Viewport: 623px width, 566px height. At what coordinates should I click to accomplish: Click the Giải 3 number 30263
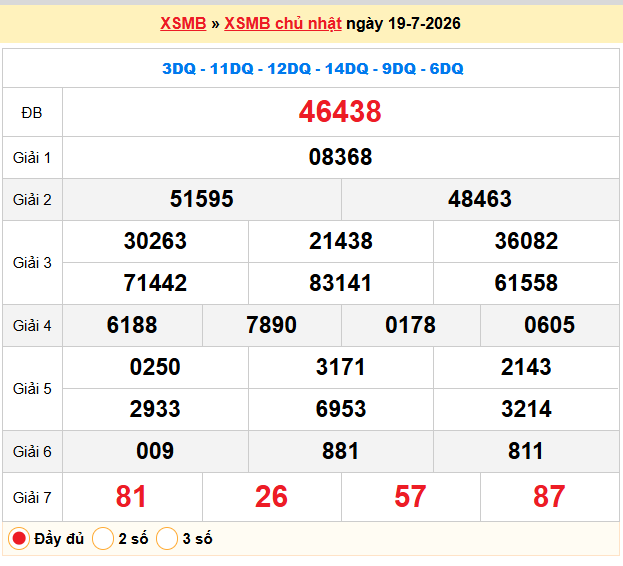point(155,241)
